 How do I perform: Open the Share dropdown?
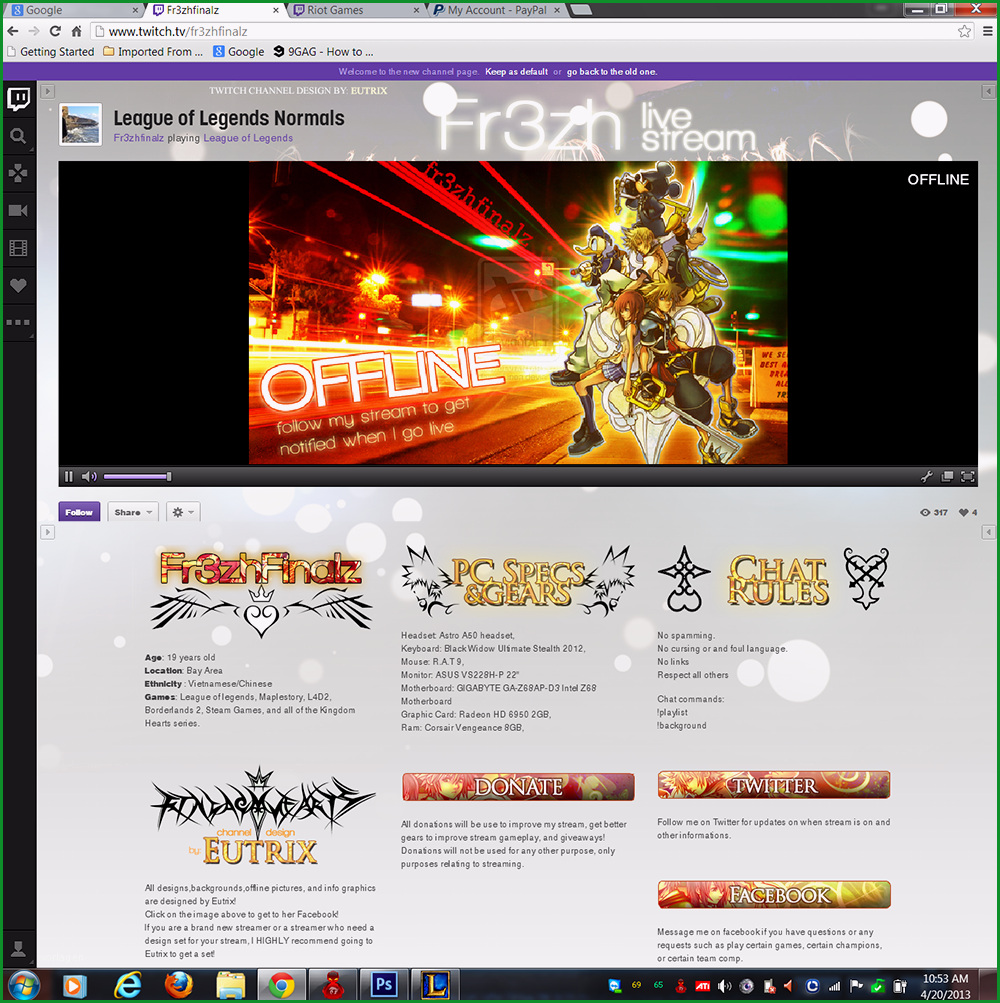click(133, 512)
